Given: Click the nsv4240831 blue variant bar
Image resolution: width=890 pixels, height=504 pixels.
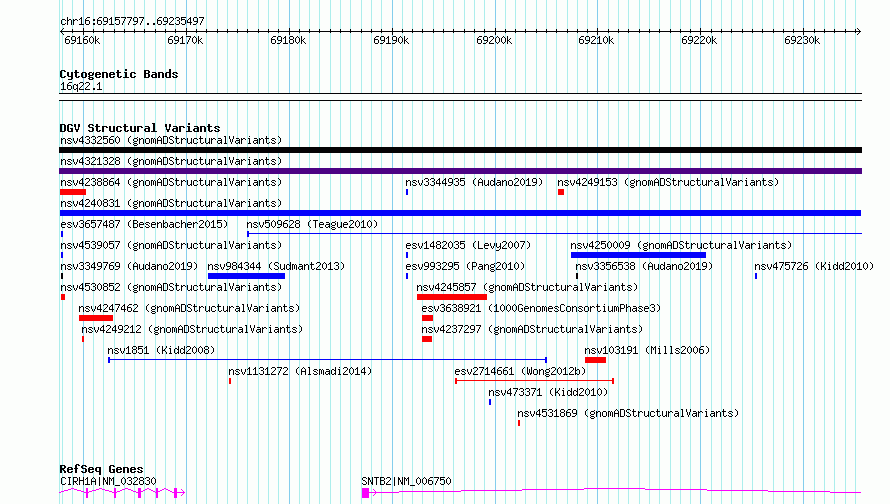Looking at the screenshot, I should 460,213.
